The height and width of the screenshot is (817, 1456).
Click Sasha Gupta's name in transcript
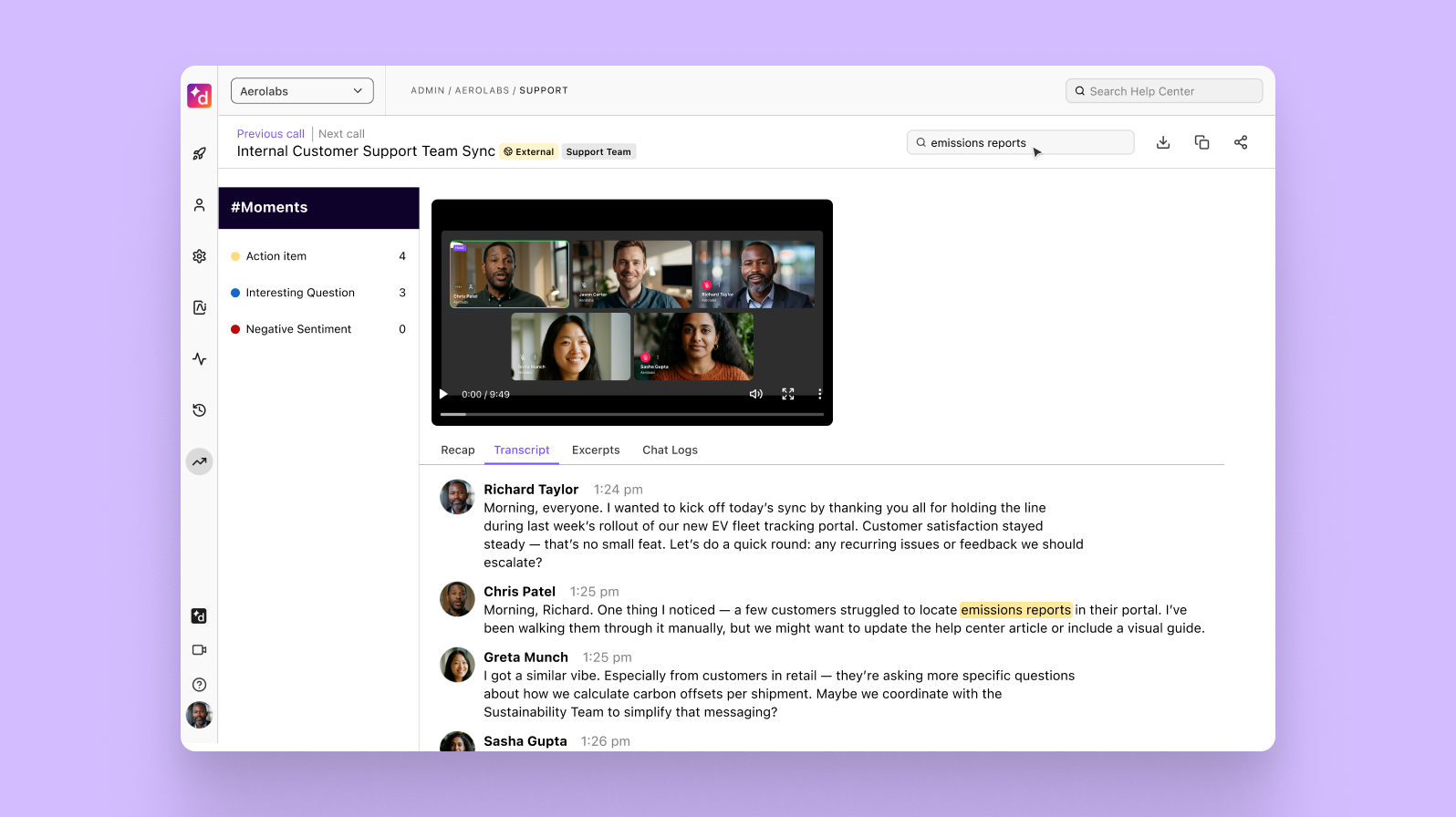525,741
